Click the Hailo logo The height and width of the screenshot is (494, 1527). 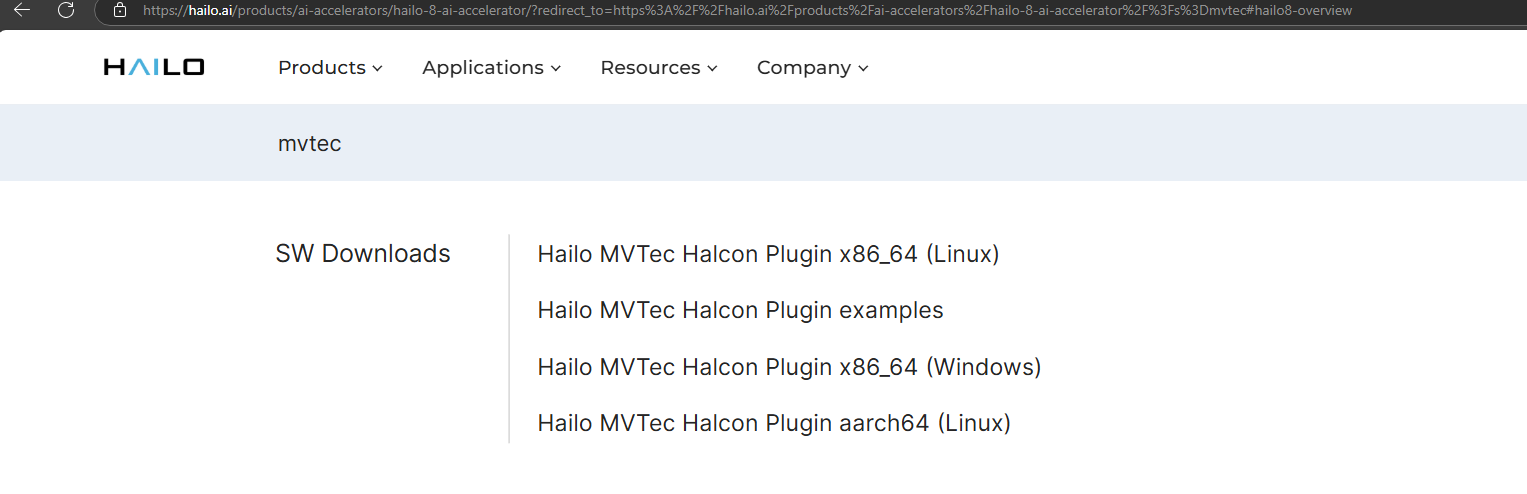[154, 67]
